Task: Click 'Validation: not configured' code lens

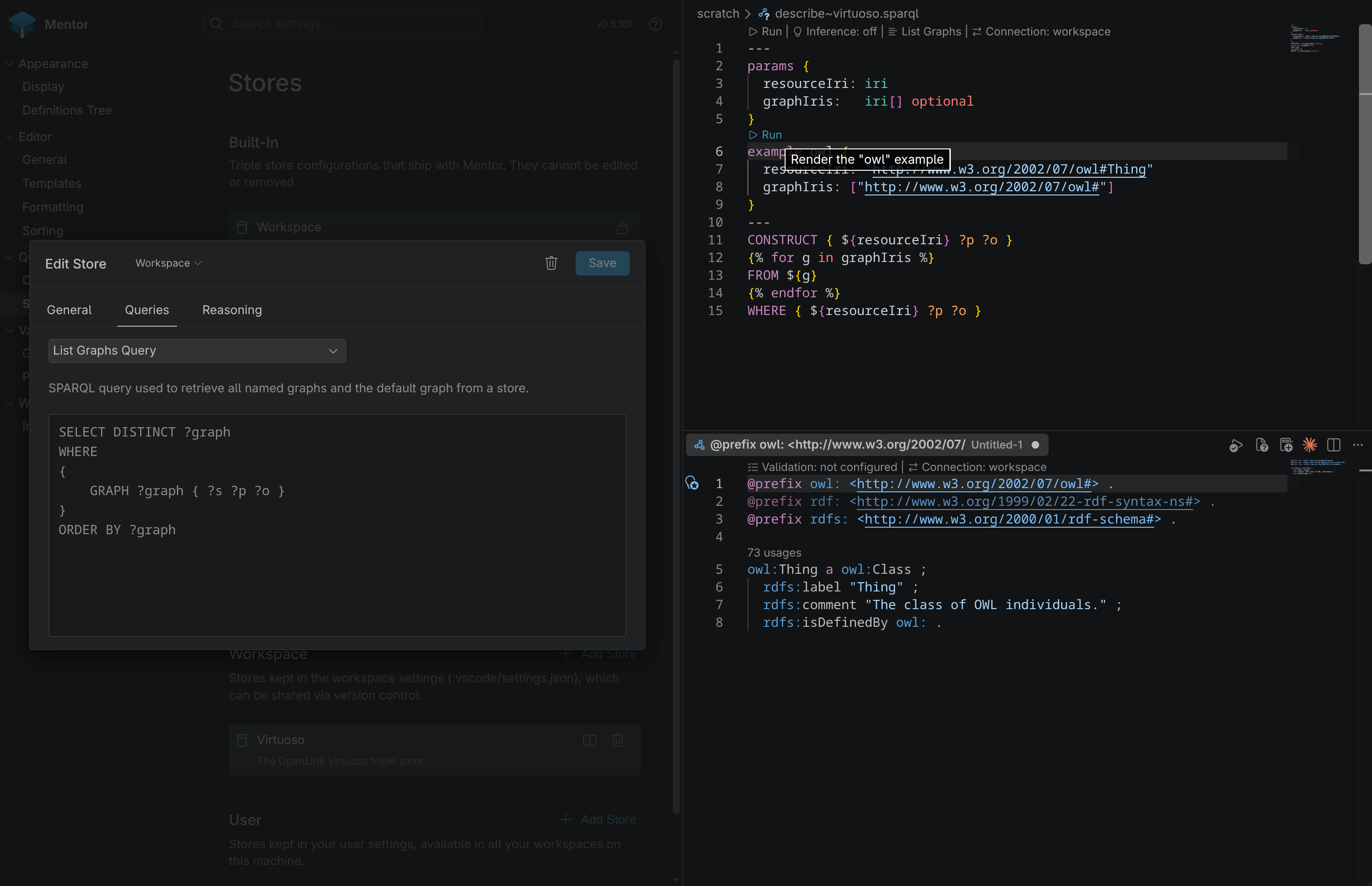Action: pos(822,467)
